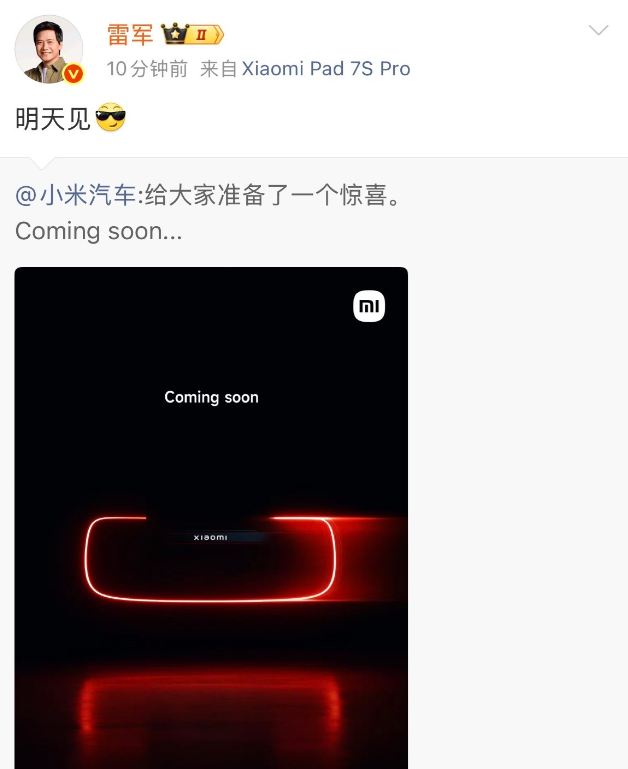
Task: Tap the sunglasses emoji in the post
Action: click(x=110, y=117)
